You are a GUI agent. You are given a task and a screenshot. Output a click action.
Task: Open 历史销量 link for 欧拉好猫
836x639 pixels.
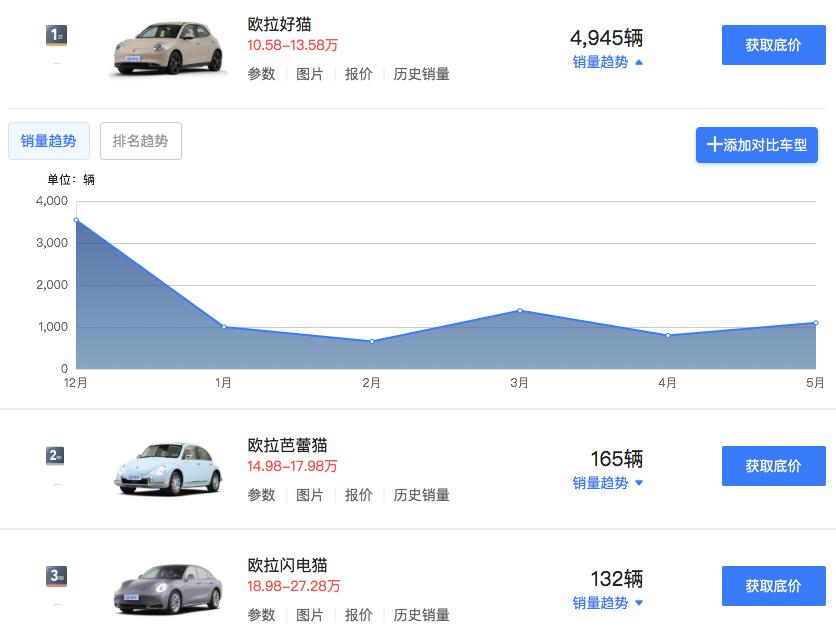tap(421, 74)
